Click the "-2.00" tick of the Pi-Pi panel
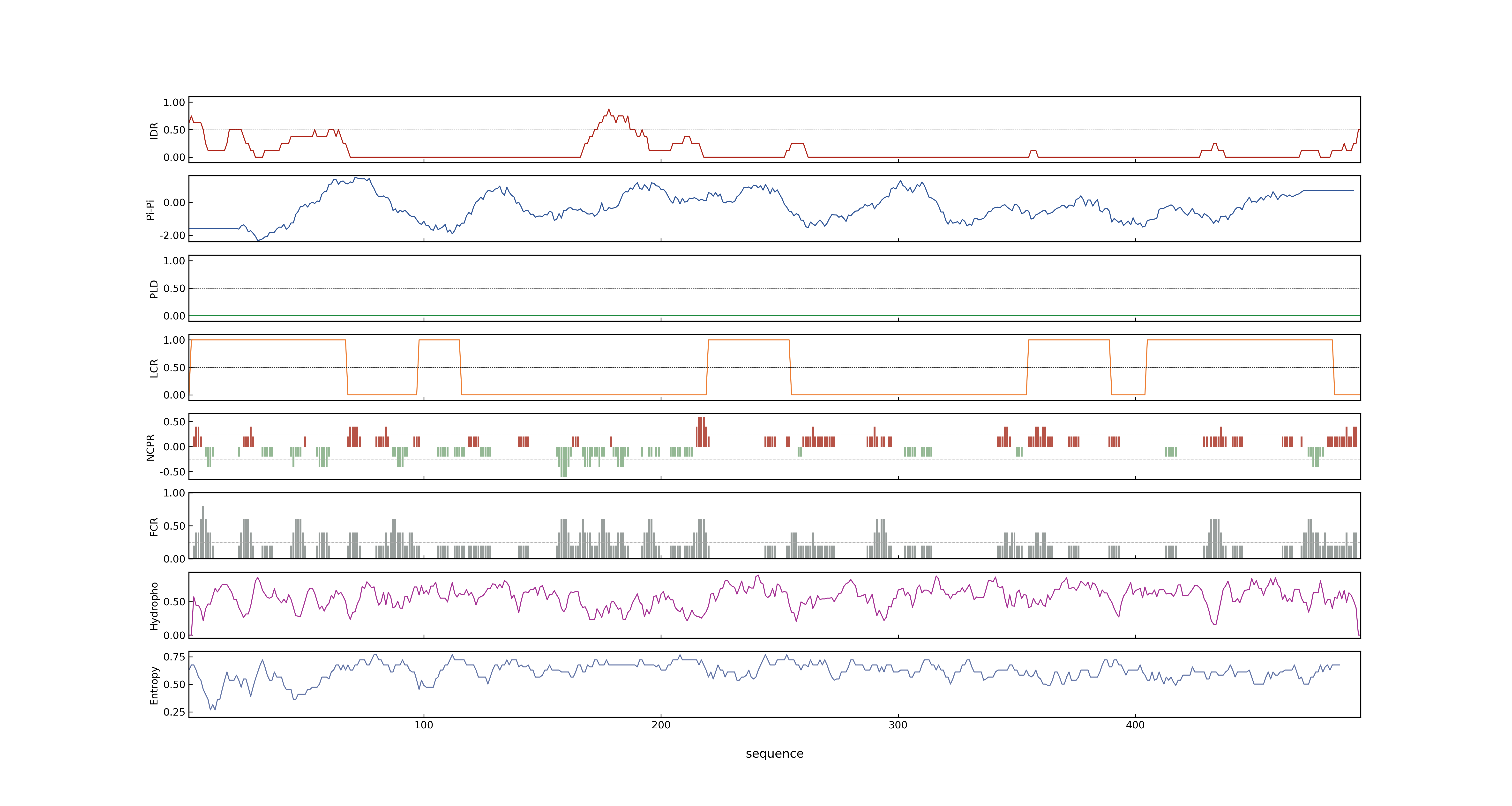 172,235
